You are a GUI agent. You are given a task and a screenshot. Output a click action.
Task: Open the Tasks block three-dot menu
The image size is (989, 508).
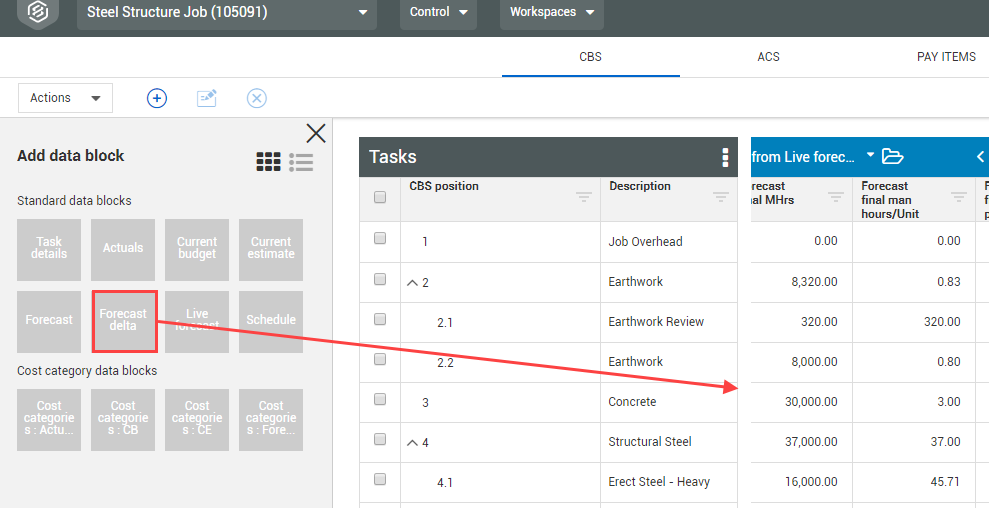point(725,158)
